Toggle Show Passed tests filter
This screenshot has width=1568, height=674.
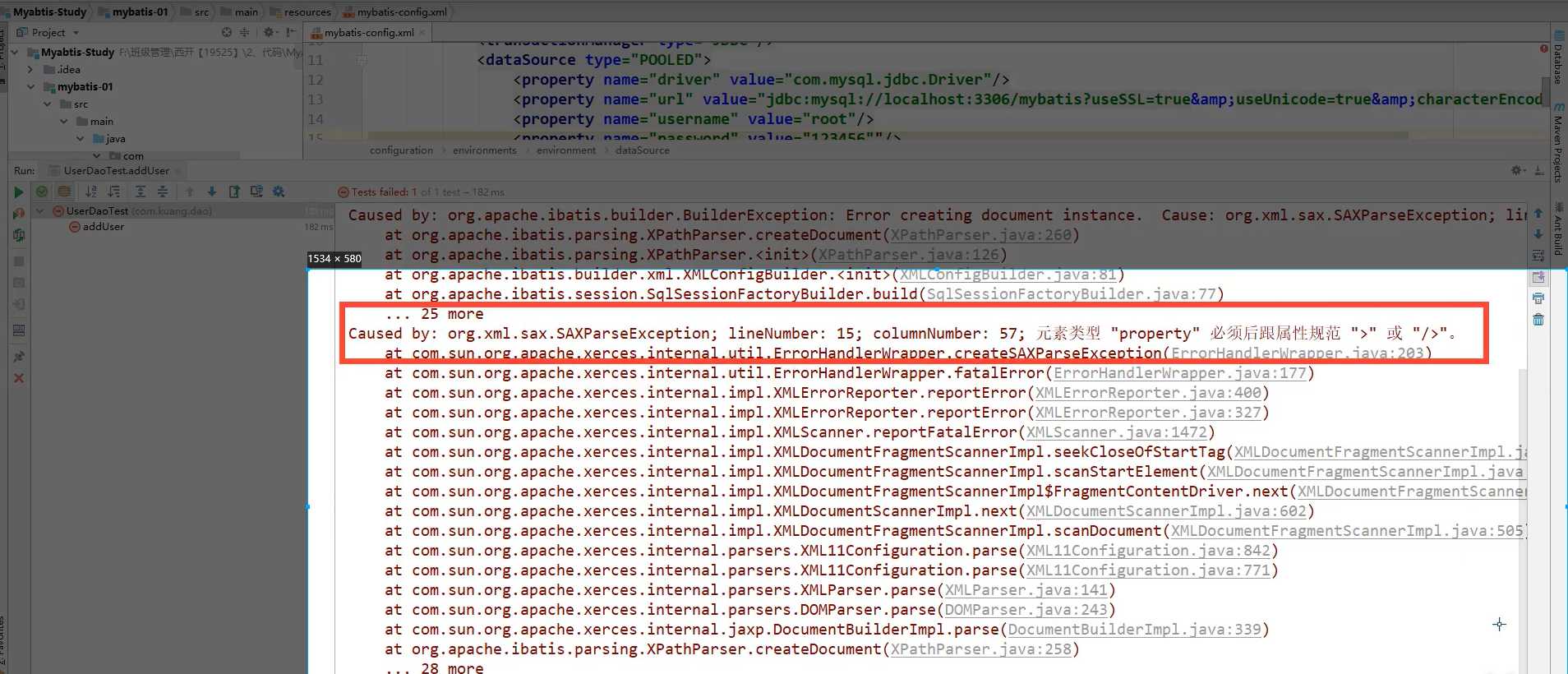tap(42, 192)
